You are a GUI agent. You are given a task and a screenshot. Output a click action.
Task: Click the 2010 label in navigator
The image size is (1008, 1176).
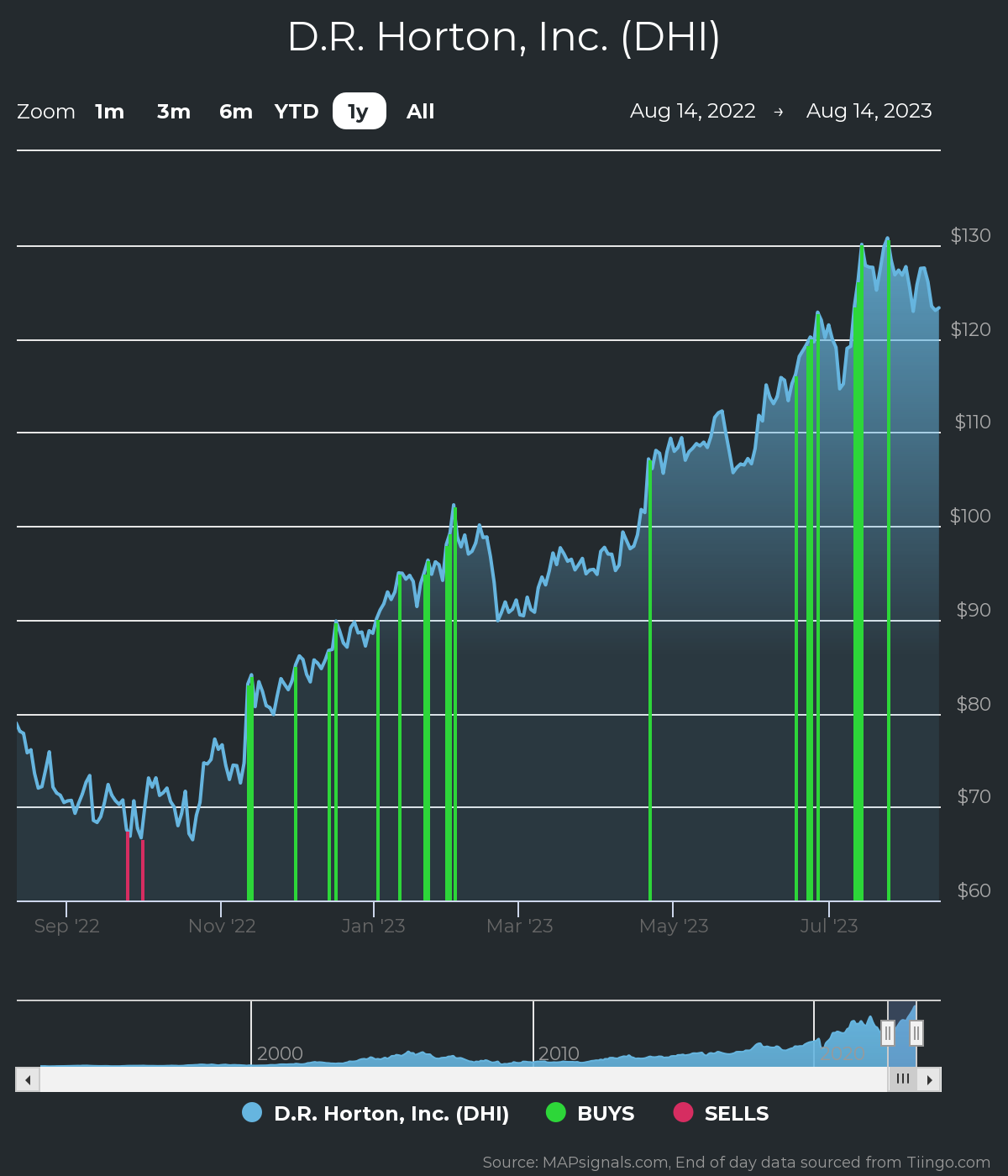point(559,1053)
